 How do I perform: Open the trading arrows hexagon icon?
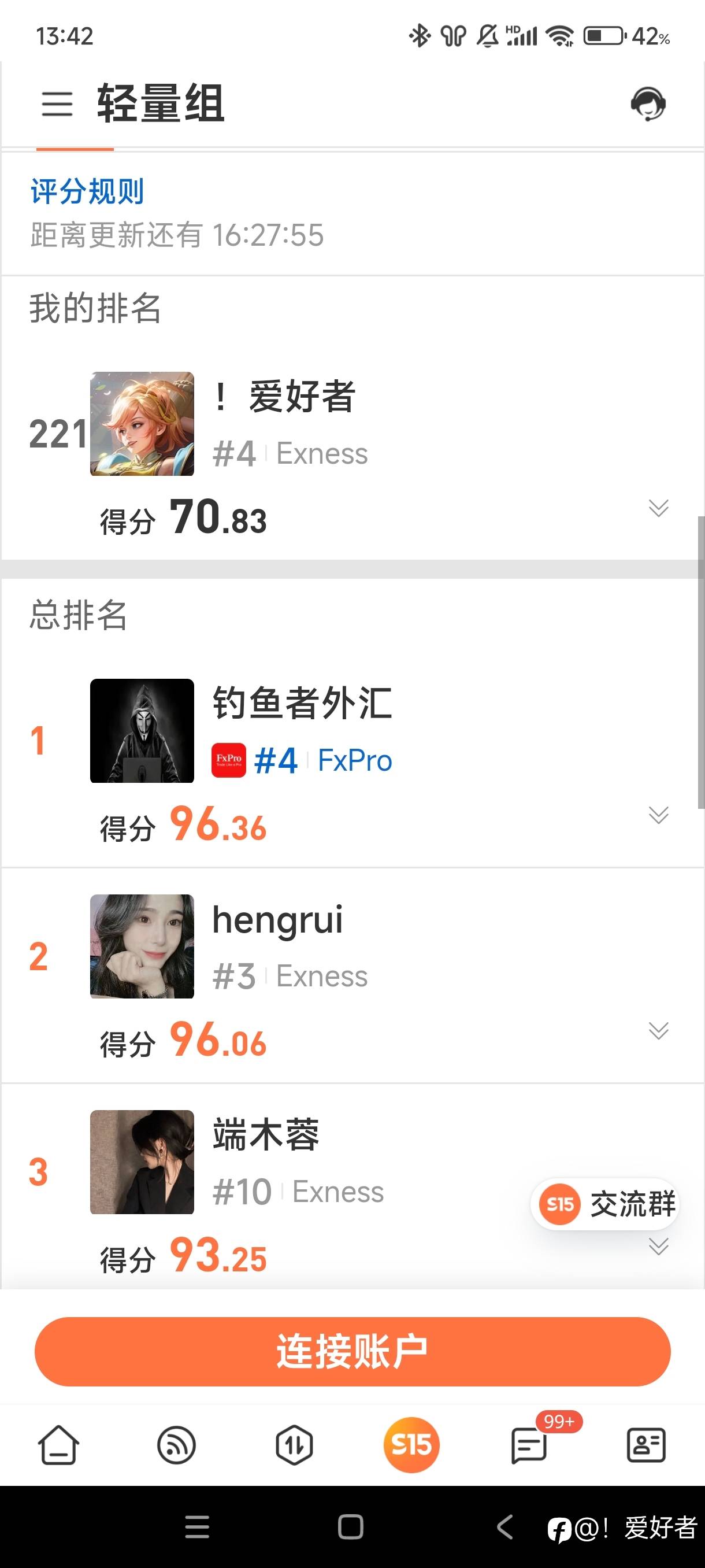pyautogui.click(x=294, y=1444)
